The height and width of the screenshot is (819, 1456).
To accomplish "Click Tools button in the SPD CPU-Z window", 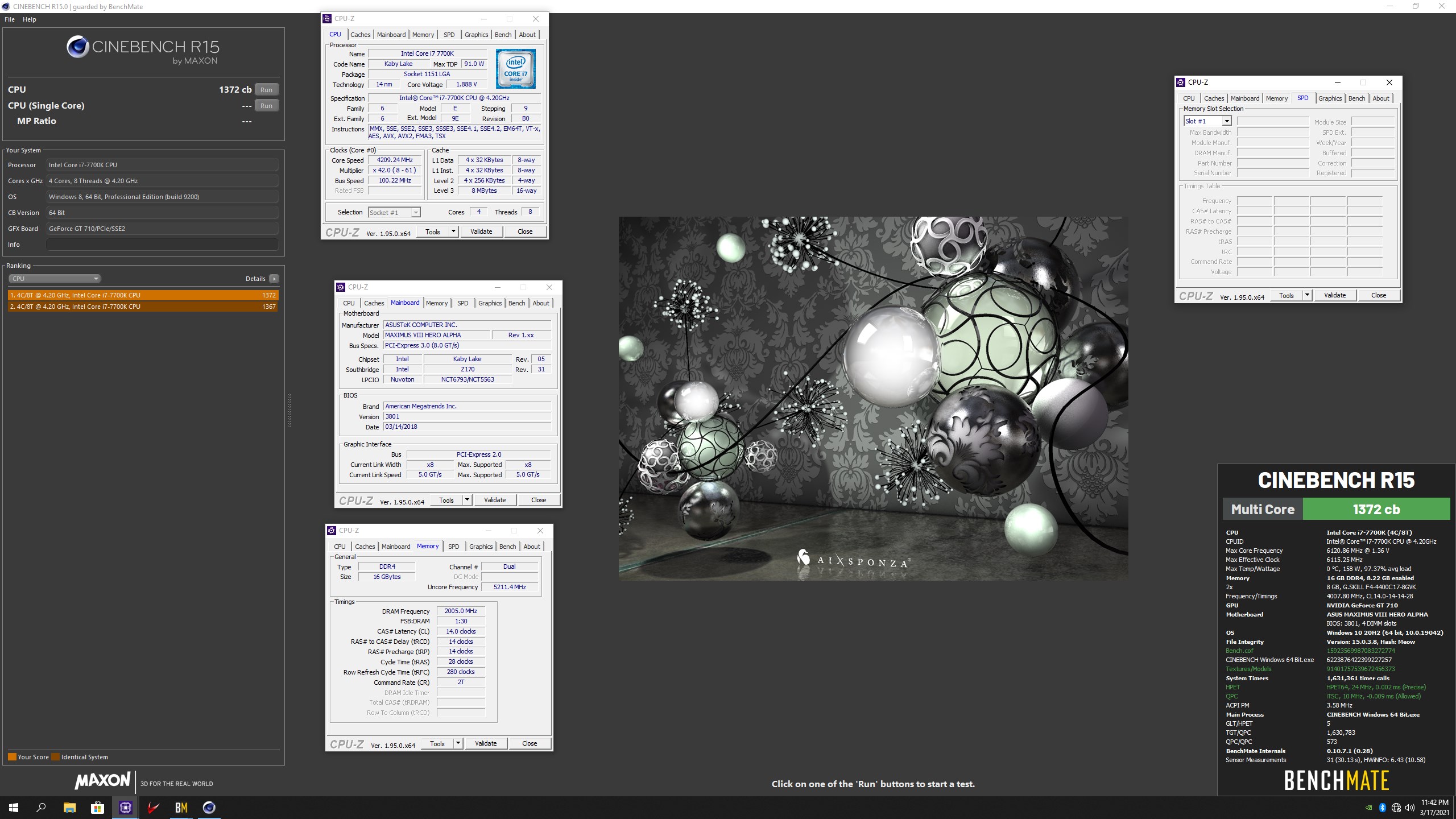I will coord(1287,295).
